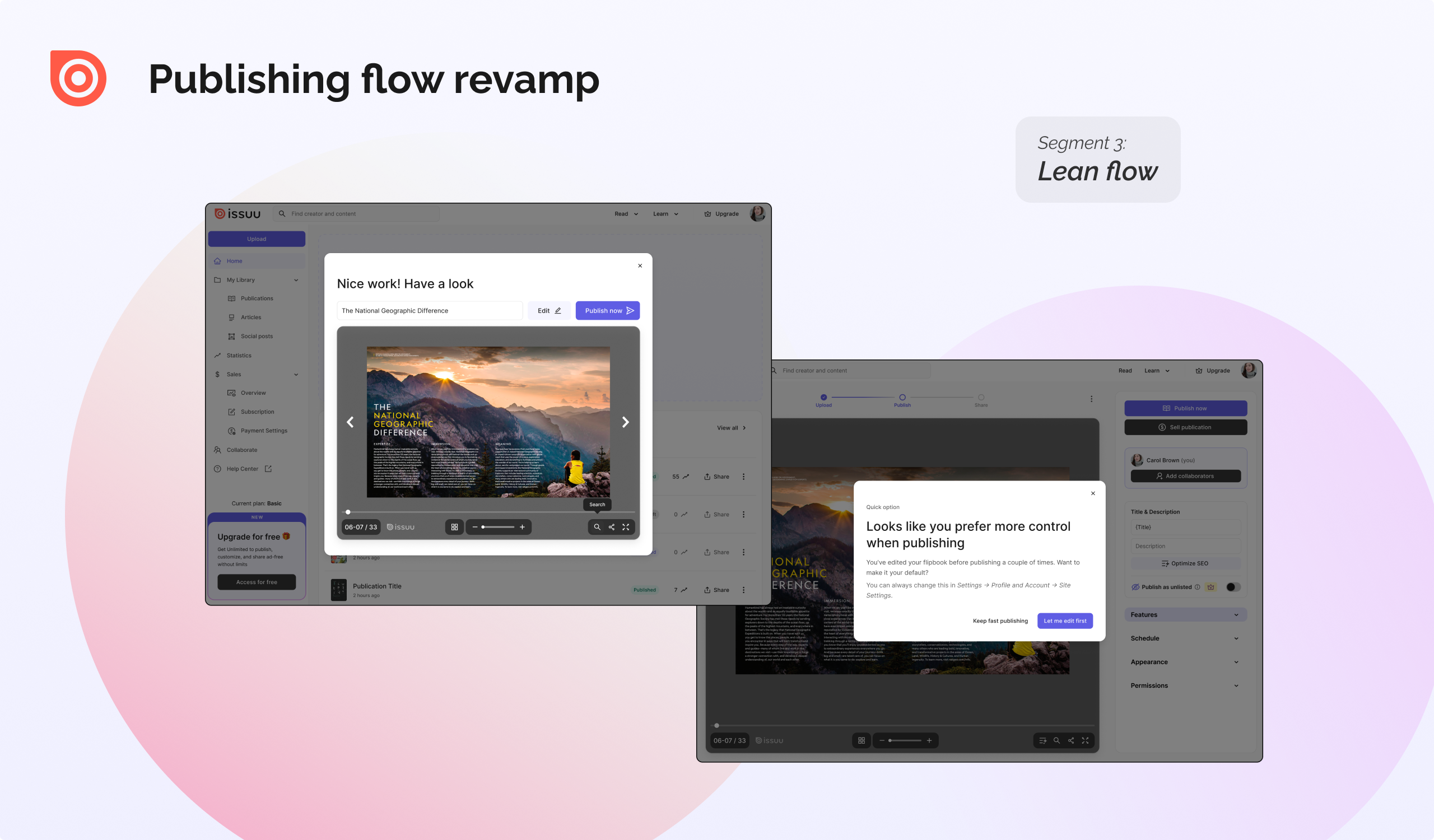Click the table-of-contents icon in the right window's viewer toolbar
Viewport: 1434px width, 840px height.
(1042, 740)
